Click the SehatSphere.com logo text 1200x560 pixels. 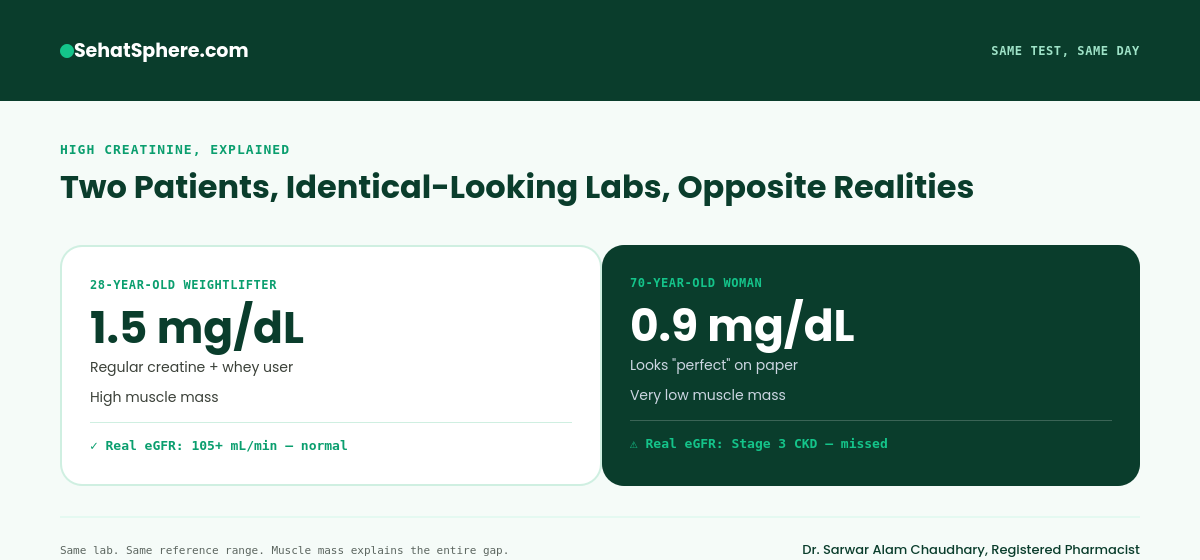point(161,50)
